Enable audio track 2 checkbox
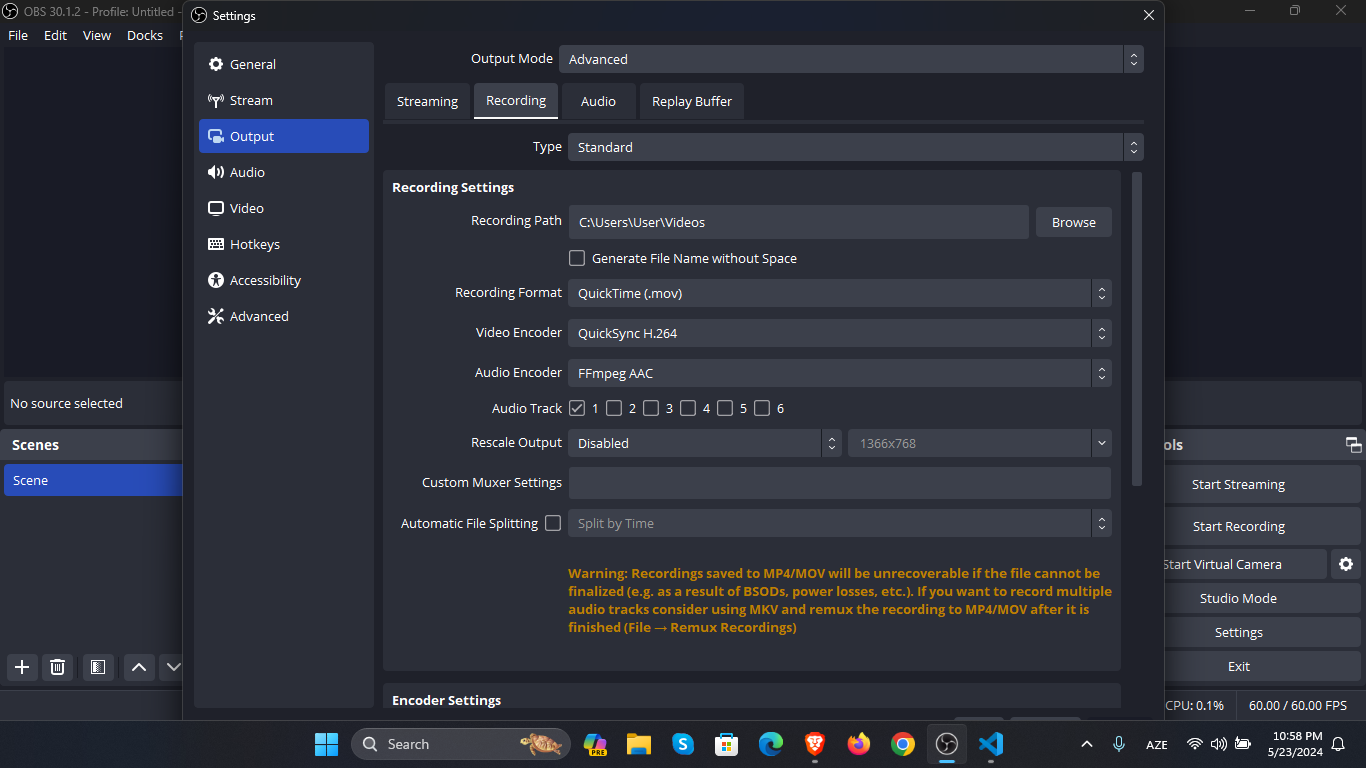Image resolution: width=1366 pixels, height=768 pixels. 614,408
